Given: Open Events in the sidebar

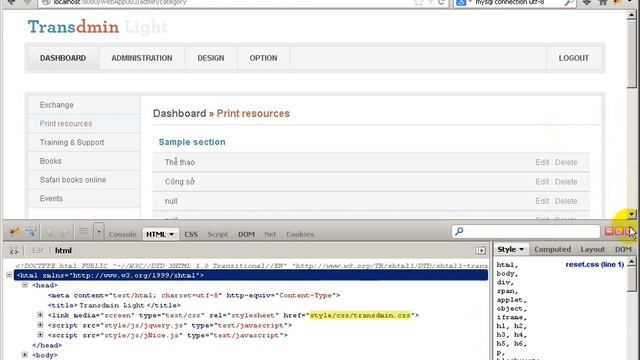Looking at the screenshot, I should (84, 199).
